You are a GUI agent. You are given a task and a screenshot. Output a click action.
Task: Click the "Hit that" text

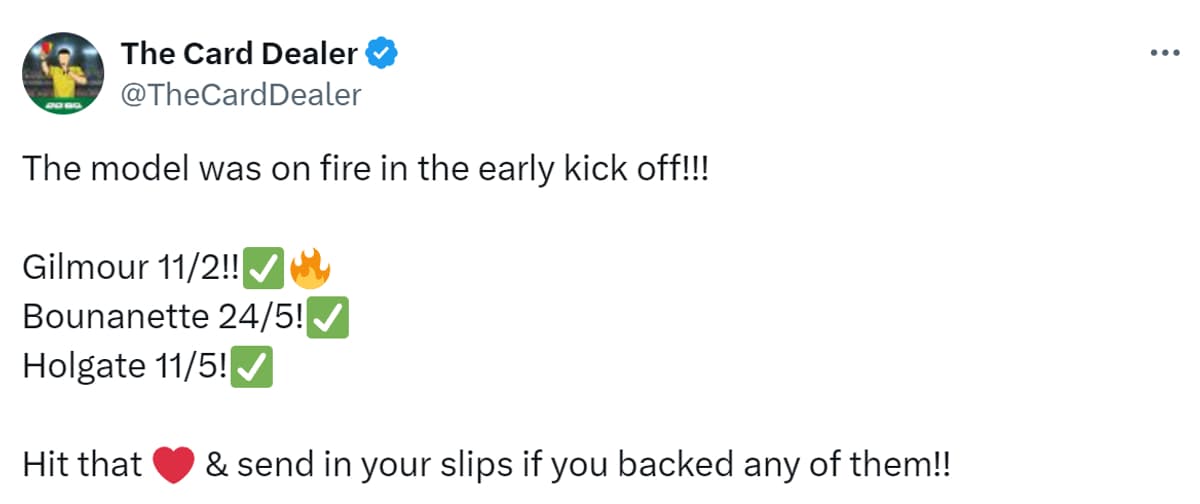click(x=82, y=464)
